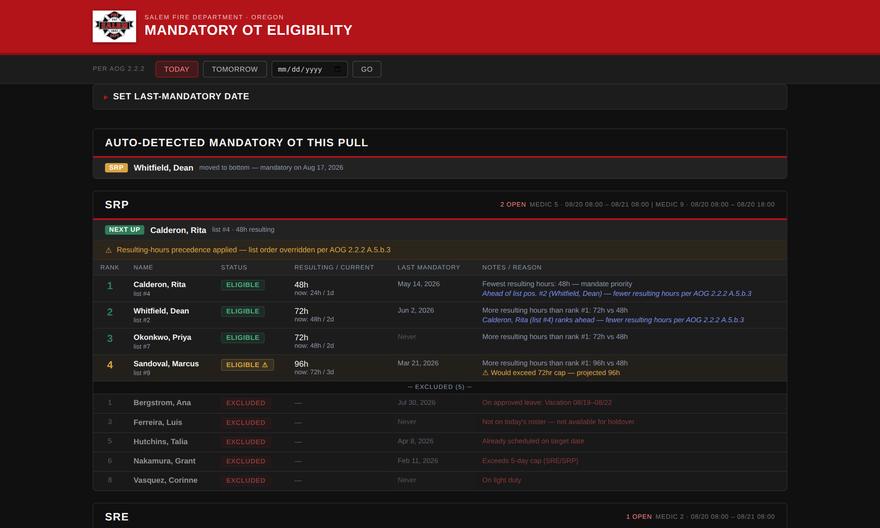Click Okonkwo, Priya in rank 3 row

(162, 337)
